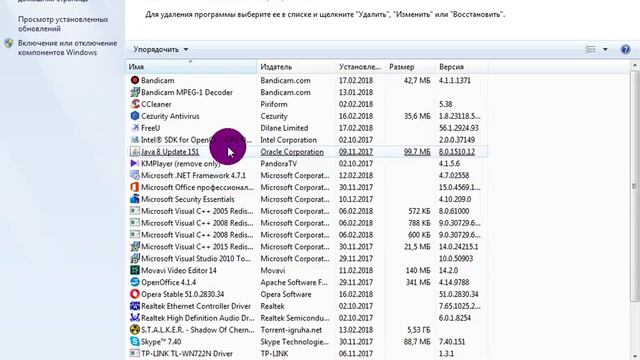Click size 5,53 ГБ cell

coord(418,330)
